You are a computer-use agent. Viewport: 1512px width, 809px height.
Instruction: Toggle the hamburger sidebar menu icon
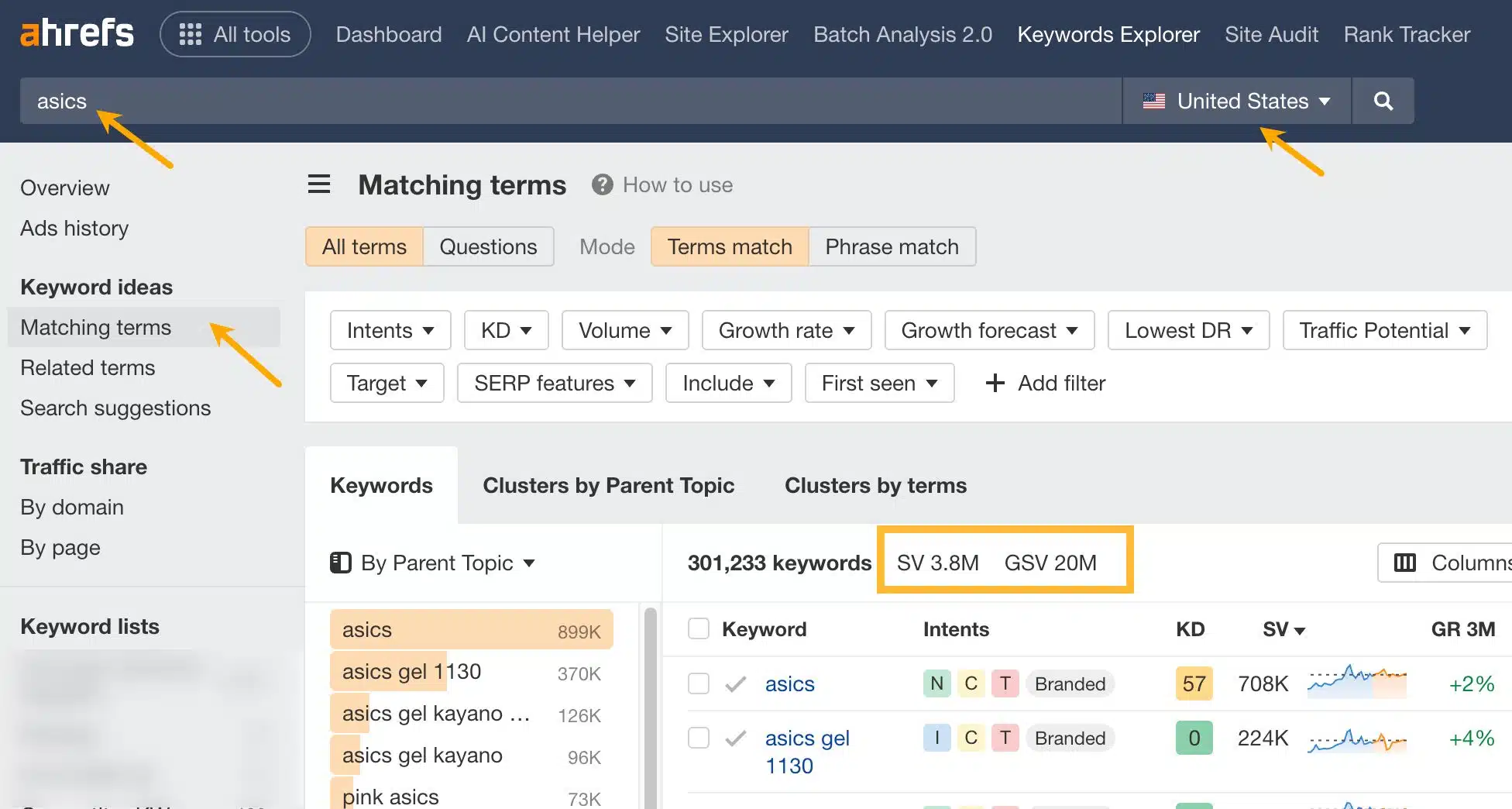point(319,184)
